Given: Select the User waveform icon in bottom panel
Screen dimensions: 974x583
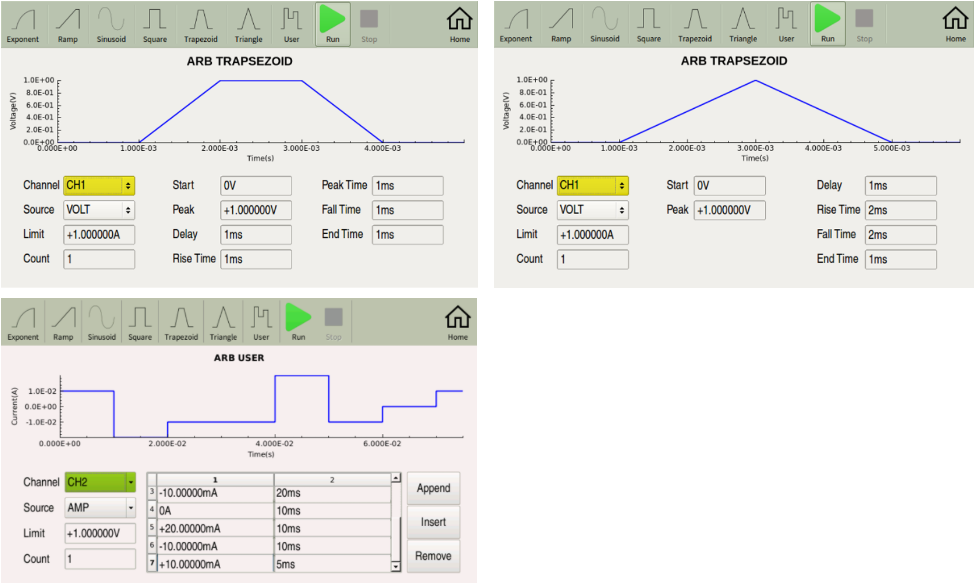Looking at the screenshot, I should tap(262, 323).
